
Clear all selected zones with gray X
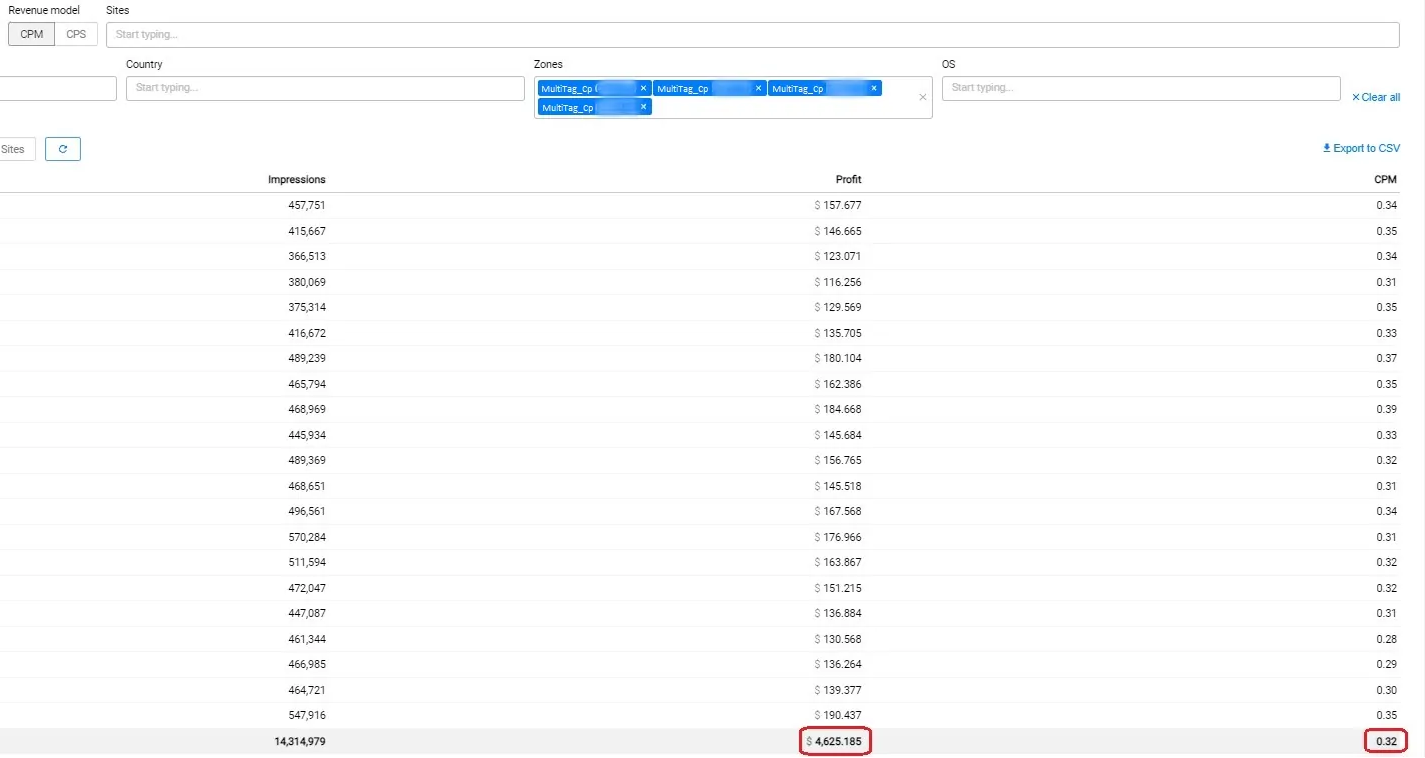[922, 97]
